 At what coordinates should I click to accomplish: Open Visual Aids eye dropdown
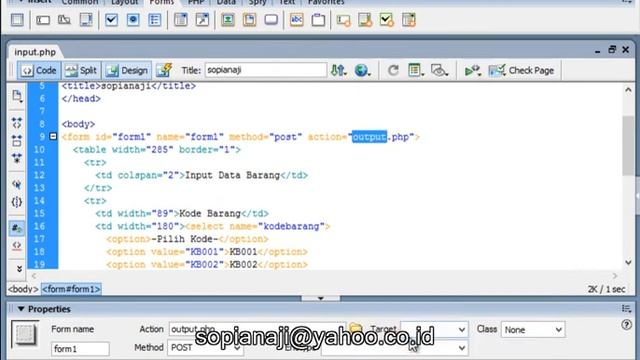click(440, 70)
